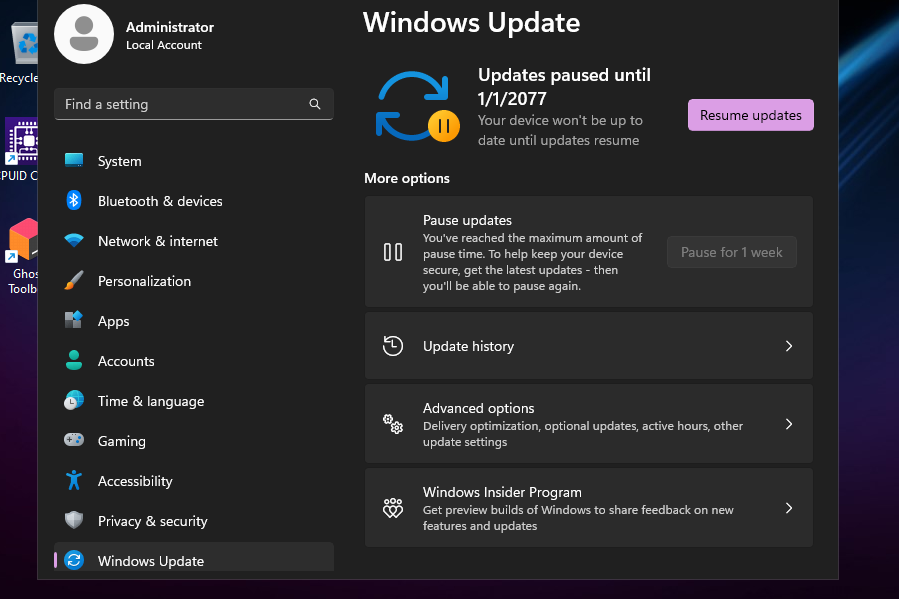Select the Accessibility figure icon
This screenshot has width=899, height=599.
tap(74, 481)
